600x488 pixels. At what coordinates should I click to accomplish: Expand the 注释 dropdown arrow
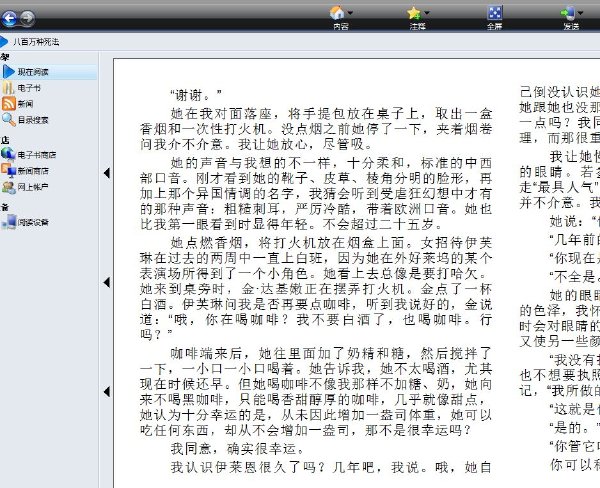427,13
